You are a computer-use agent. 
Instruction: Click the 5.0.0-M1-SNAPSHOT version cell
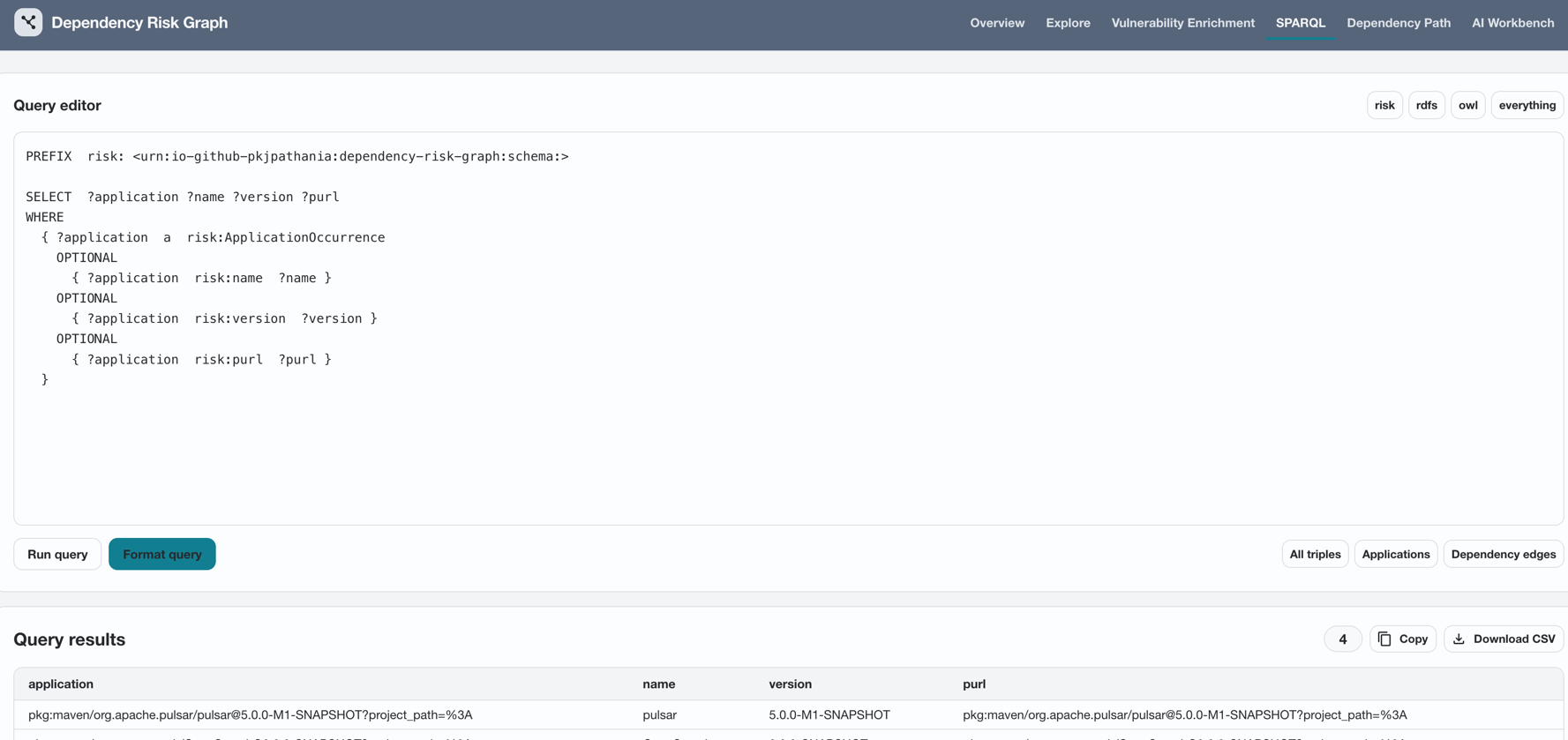click(x=829, y=715)
